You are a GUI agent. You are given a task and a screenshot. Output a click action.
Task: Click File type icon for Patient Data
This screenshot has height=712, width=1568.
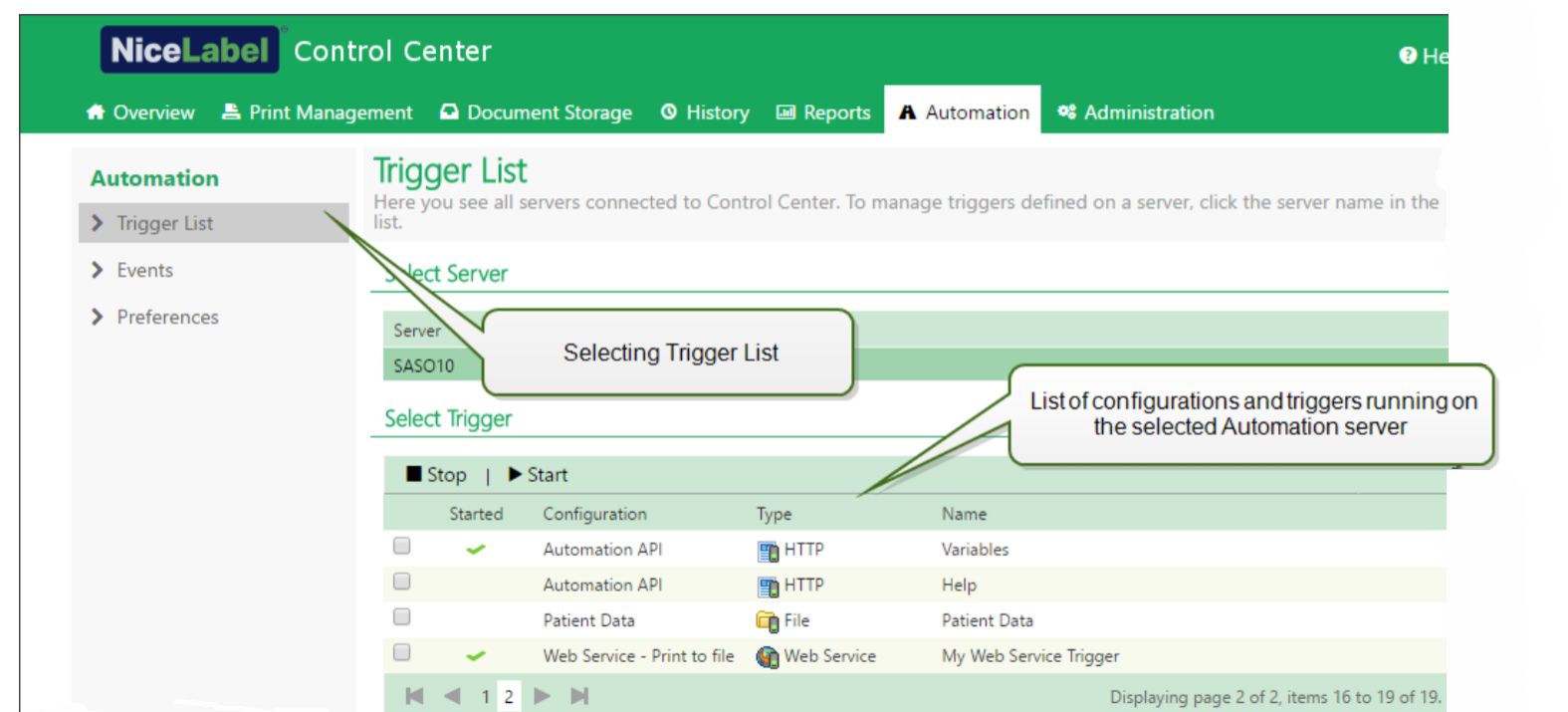pyautogui.click(x=767, y=621)
